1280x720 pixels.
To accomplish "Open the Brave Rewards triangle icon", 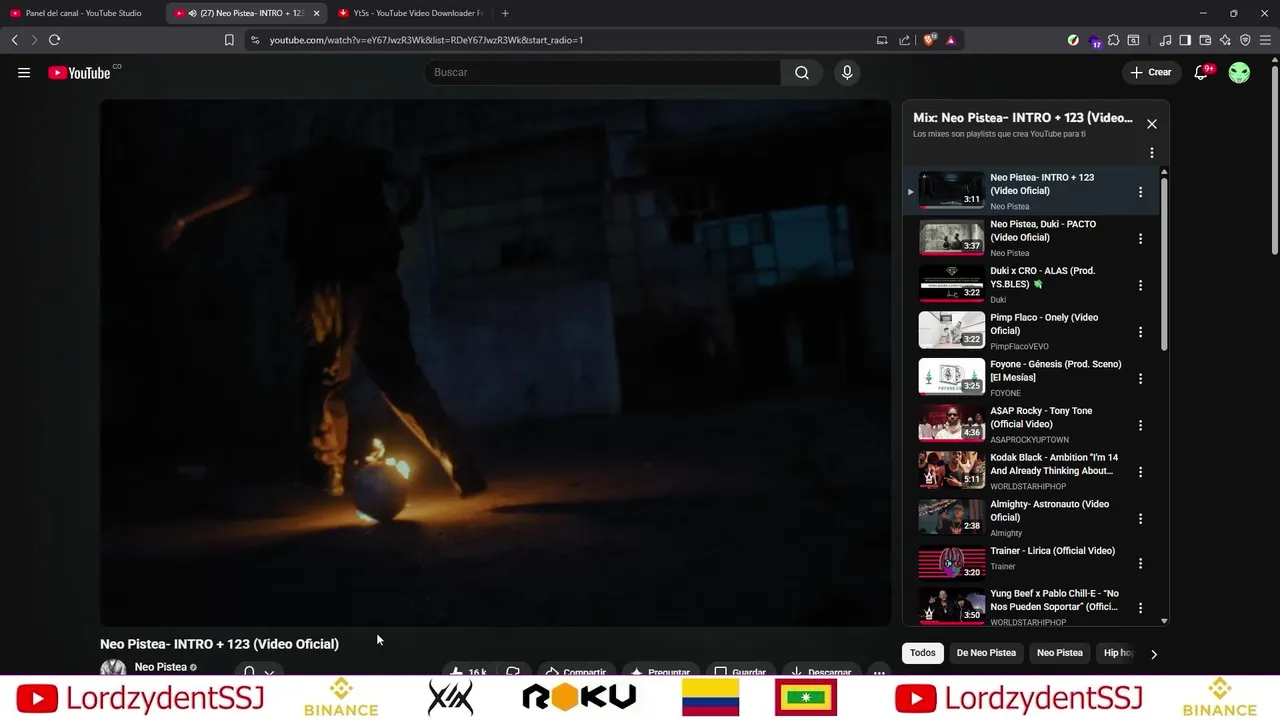I will [x=951, y=40].
